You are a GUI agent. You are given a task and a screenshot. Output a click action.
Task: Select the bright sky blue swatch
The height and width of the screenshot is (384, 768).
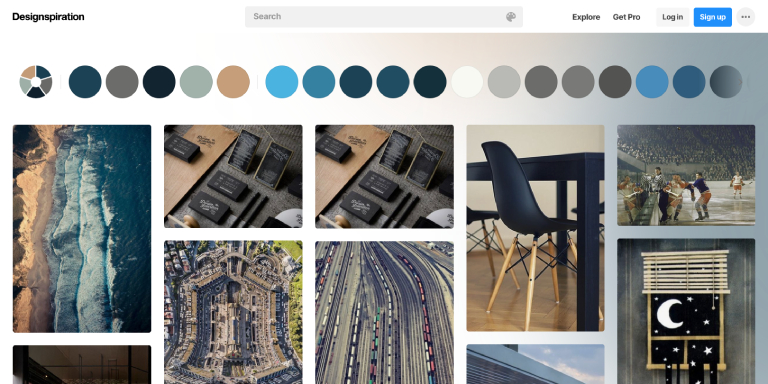point(282,82)
